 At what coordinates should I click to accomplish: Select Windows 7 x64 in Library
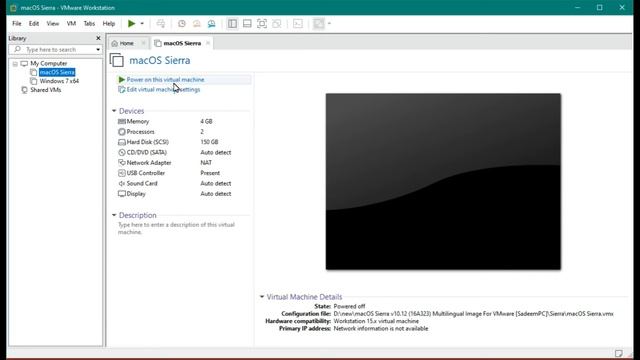point(59,81)
